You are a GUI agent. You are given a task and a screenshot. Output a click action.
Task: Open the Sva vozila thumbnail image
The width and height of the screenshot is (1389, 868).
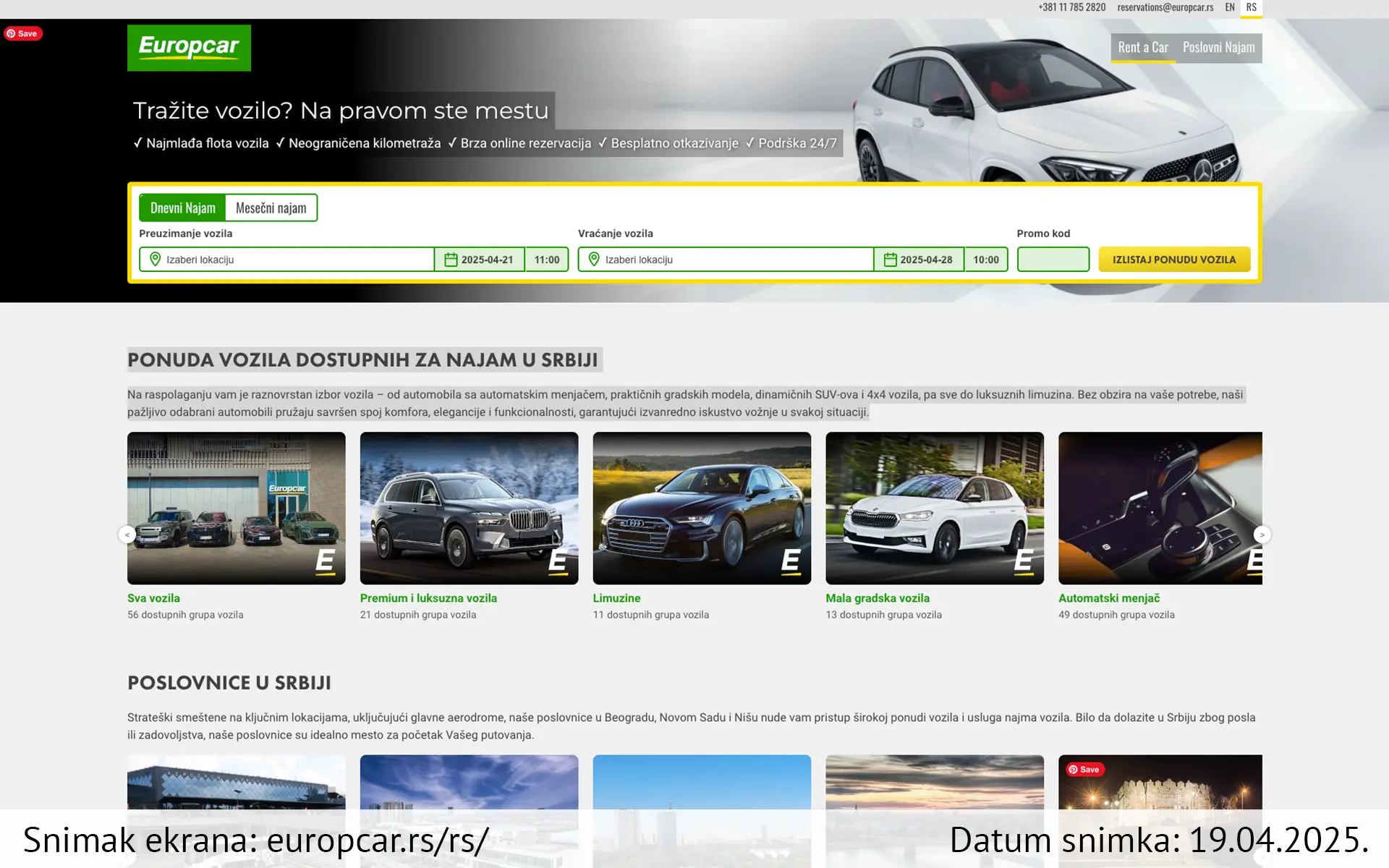[x=237, y=508]
